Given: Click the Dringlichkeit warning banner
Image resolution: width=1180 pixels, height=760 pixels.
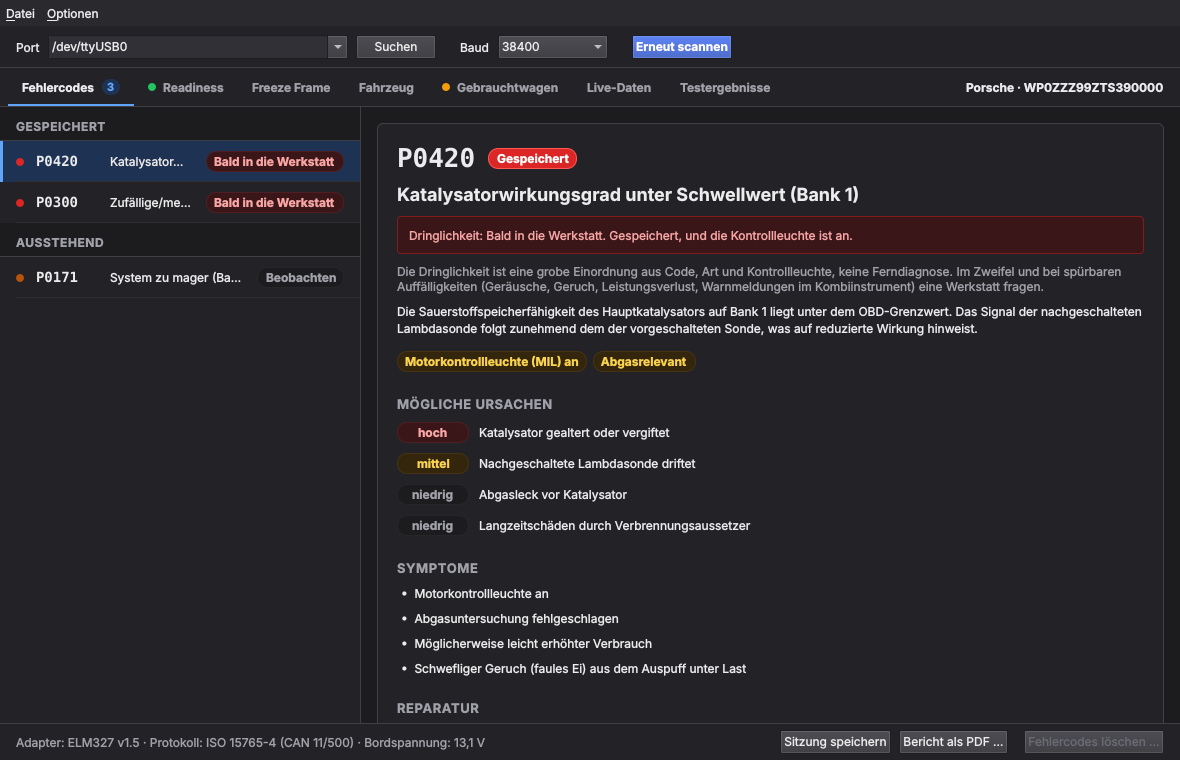Looking at the screenshot, I should [x=770, y=236].
